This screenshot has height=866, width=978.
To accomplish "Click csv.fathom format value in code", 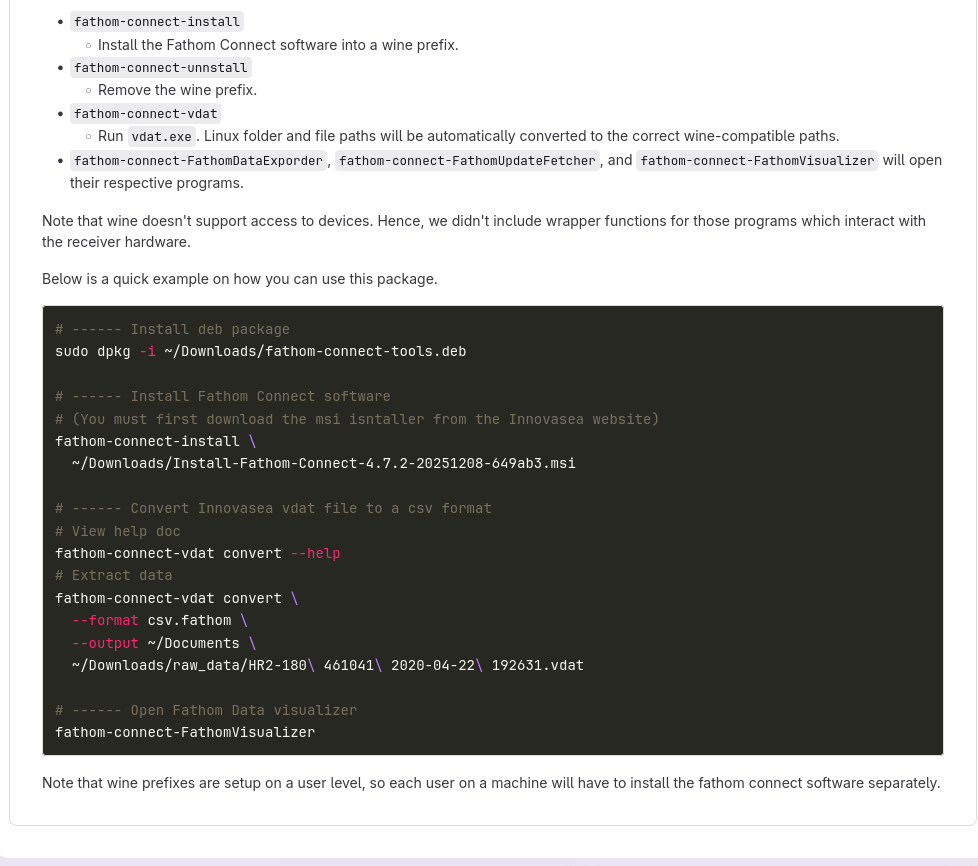I will (189, 620).
